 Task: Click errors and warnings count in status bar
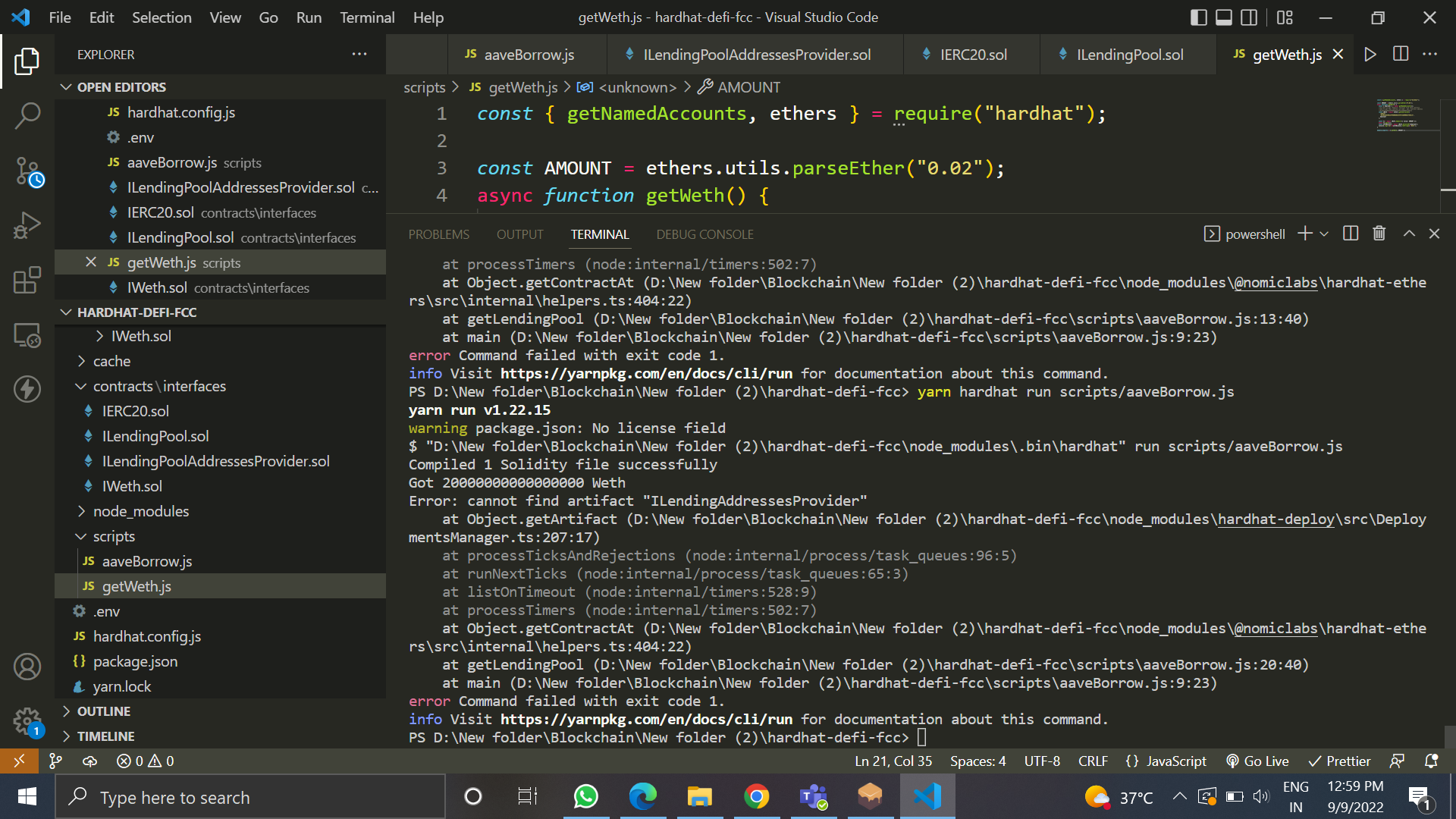click(145, 761)
